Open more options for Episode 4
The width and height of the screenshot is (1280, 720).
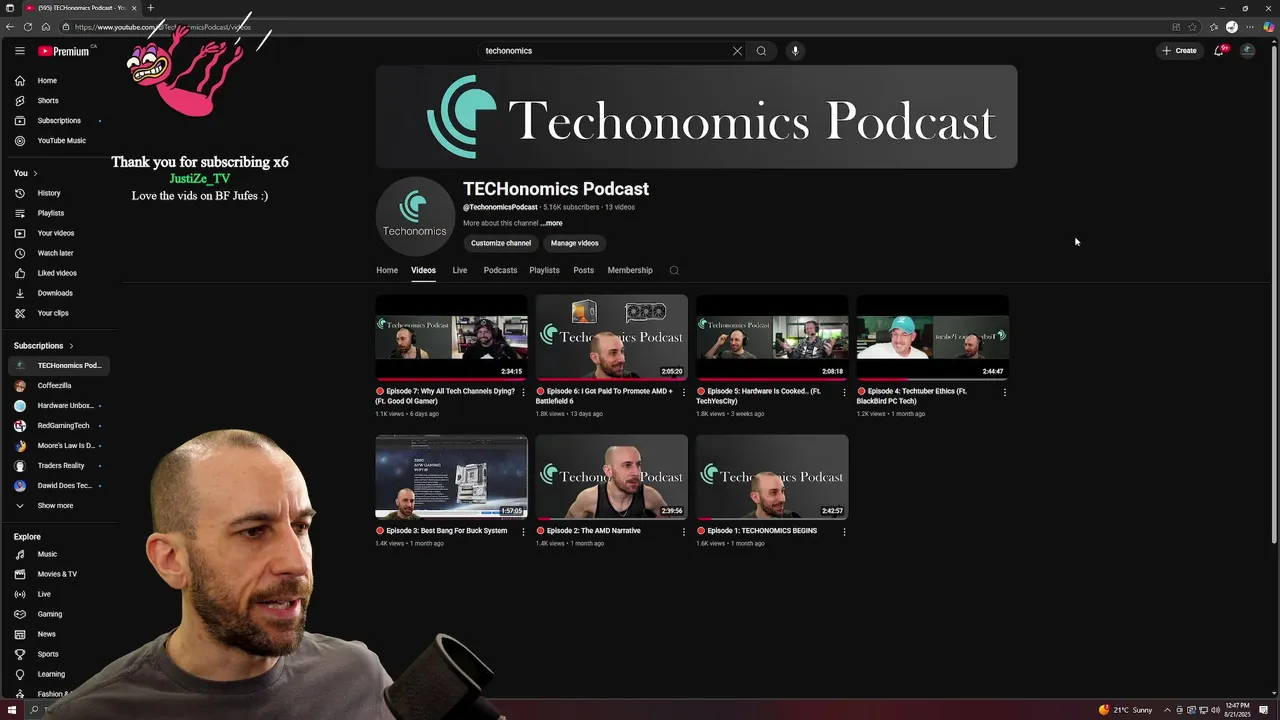[1004, 392]
